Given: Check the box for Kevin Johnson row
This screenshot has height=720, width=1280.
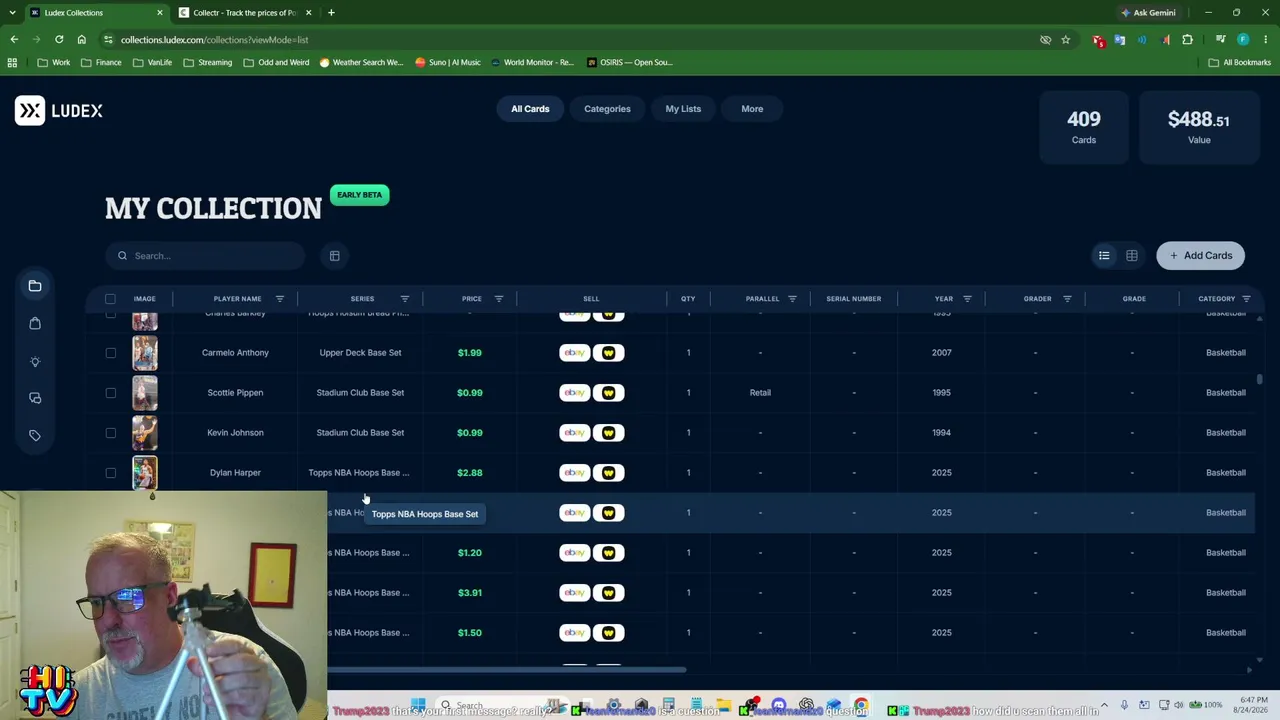Looking at the screenshot, I should pos(110,433).
